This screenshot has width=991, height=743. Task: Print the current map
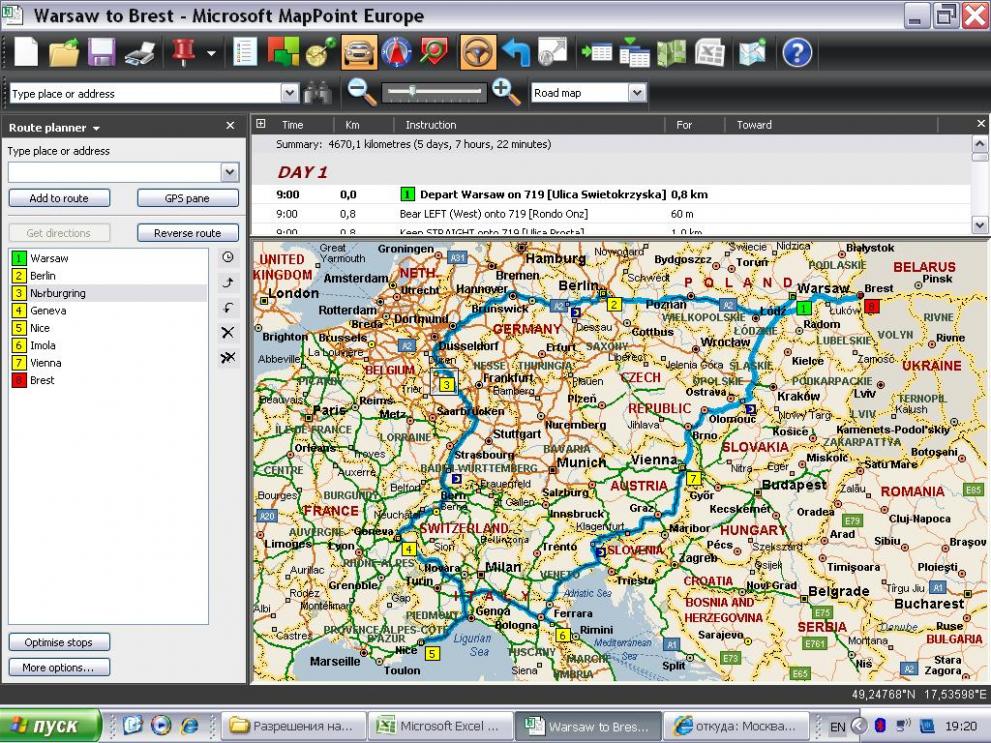point(140,52)
